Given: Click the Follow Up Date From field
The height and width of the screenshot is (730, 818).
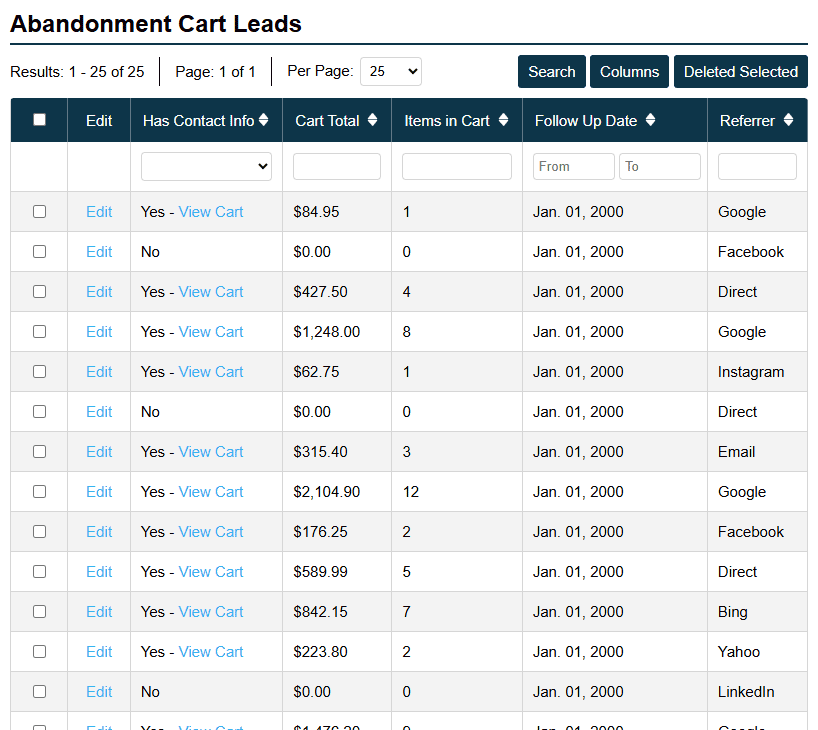Looking at the screenshot, I should tap(573, 166).
